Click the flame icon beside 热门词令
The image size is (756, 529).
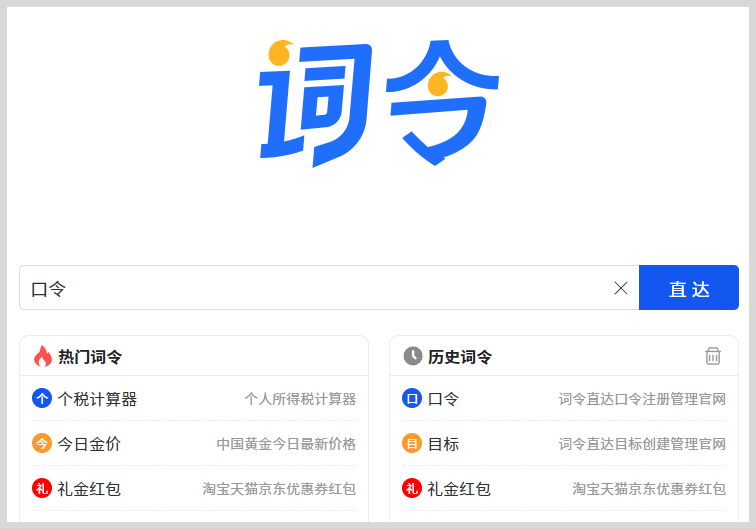pyautogui.click(x=42, y=356)
